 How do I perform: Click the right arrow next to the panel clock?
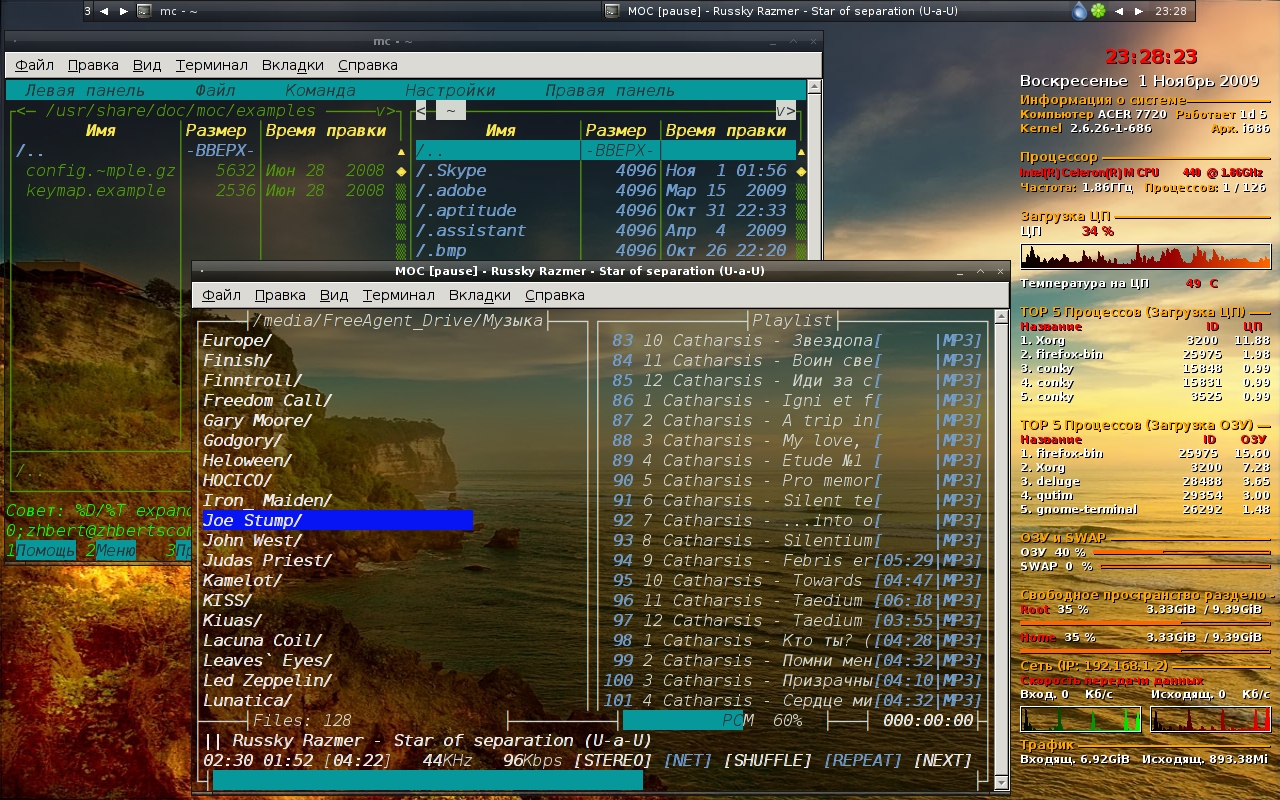pyautogui.click(x=1139, y=11)
